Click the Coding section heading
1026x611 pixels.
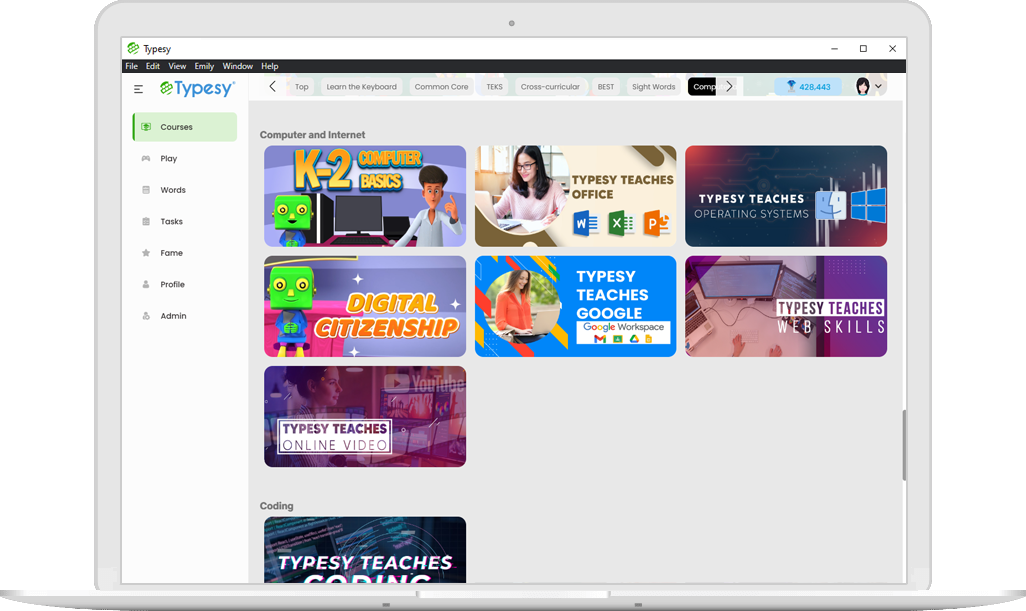(x=276, y=506)
